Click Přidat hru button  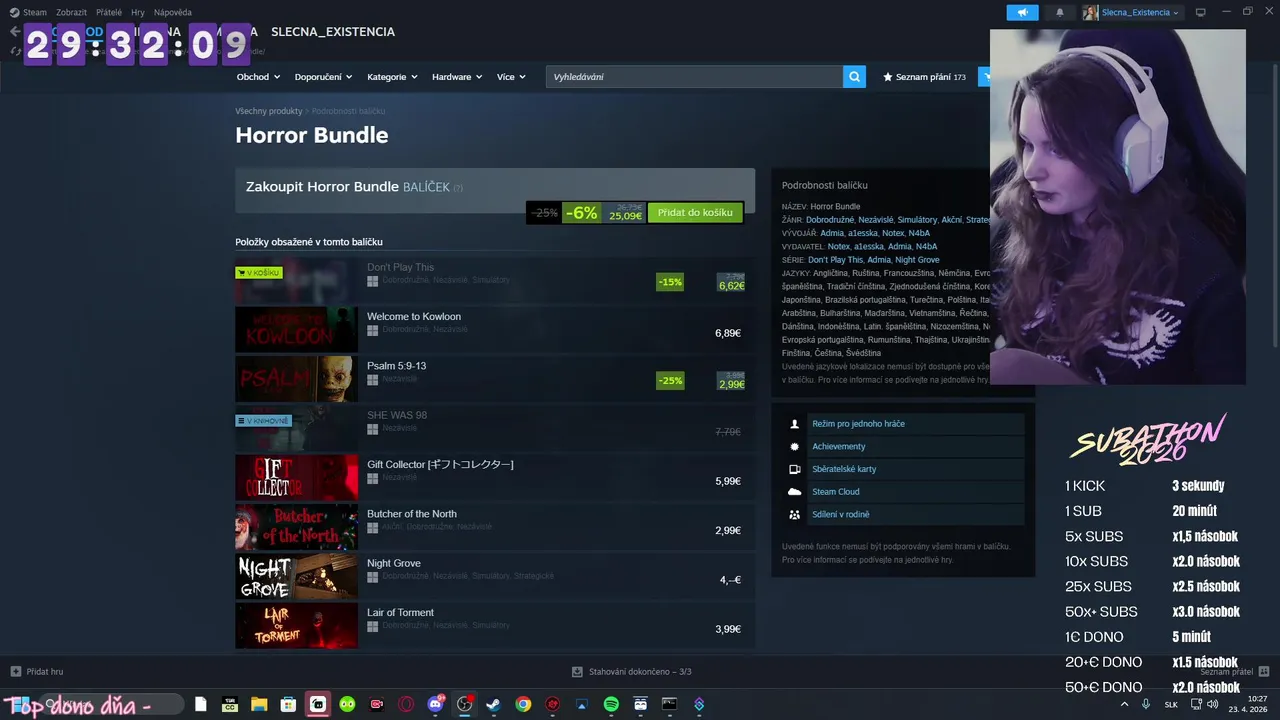37,672
